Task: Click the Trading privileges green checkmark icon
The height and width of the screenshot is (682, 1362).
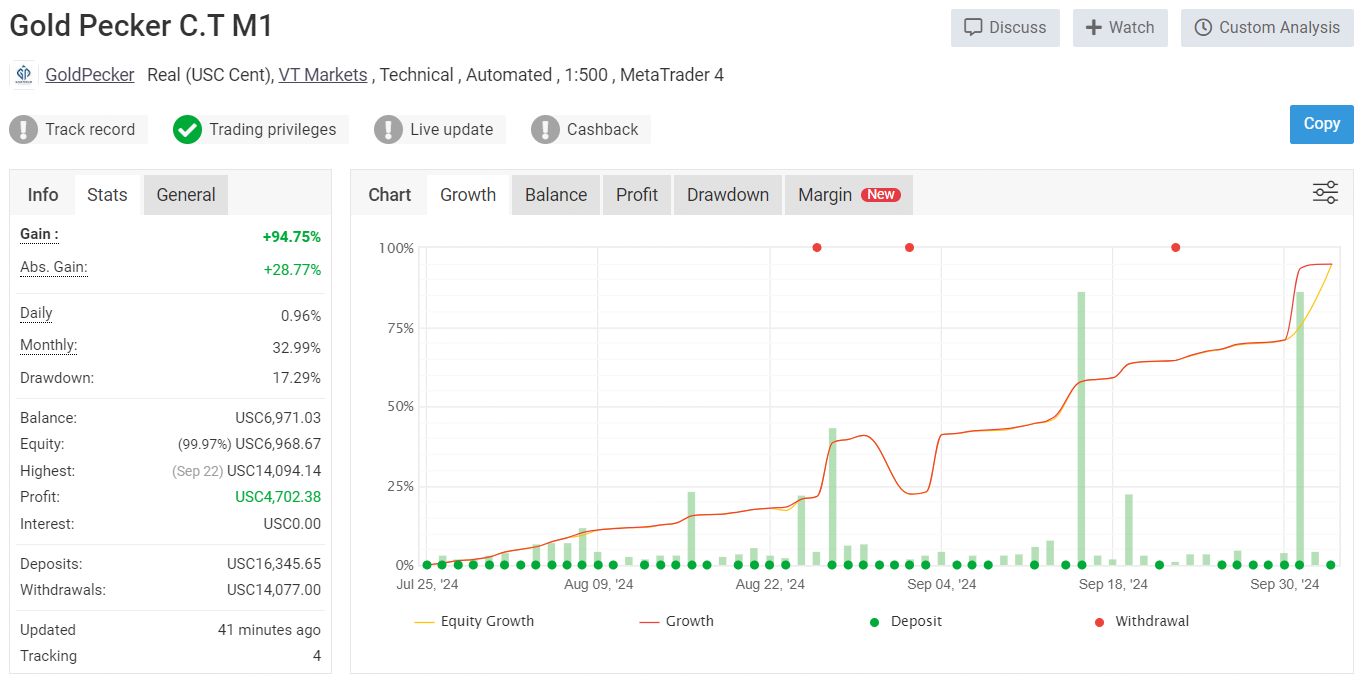Action: [187, 129]
